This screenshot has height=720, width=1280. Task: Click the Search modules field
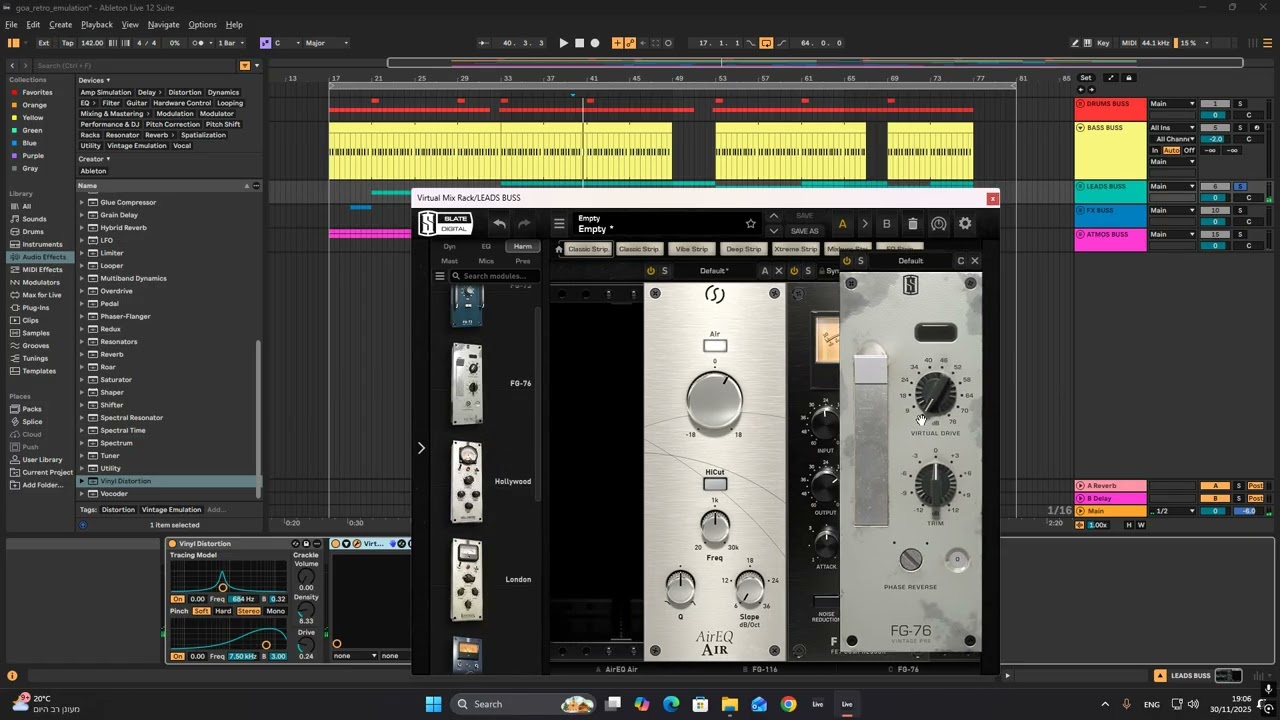(x=494, y=276)
